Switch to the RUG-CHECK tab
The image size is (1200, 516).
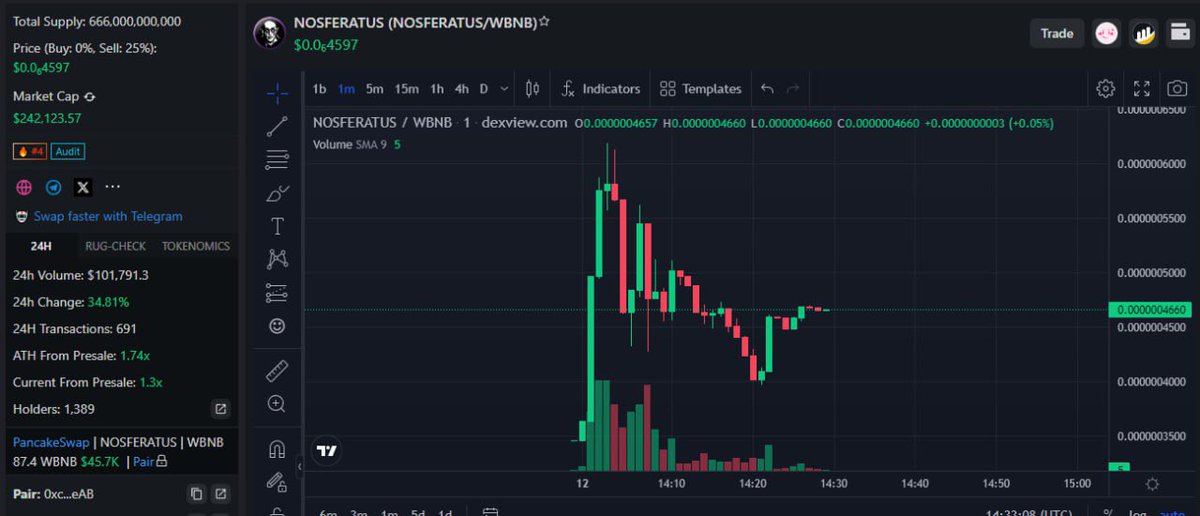coord(115,246)
